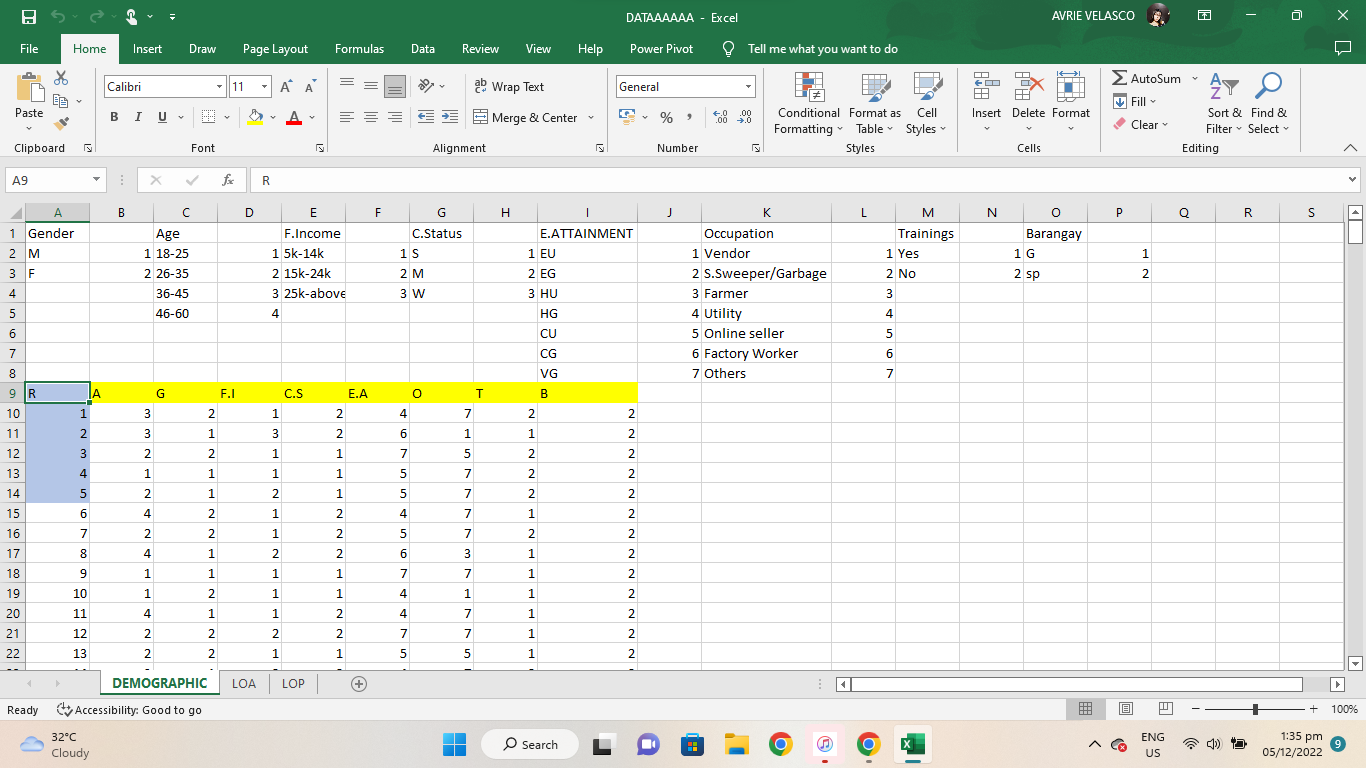
Task: Click the Fill button in Editing group
Action: [x=1134, y=102]
